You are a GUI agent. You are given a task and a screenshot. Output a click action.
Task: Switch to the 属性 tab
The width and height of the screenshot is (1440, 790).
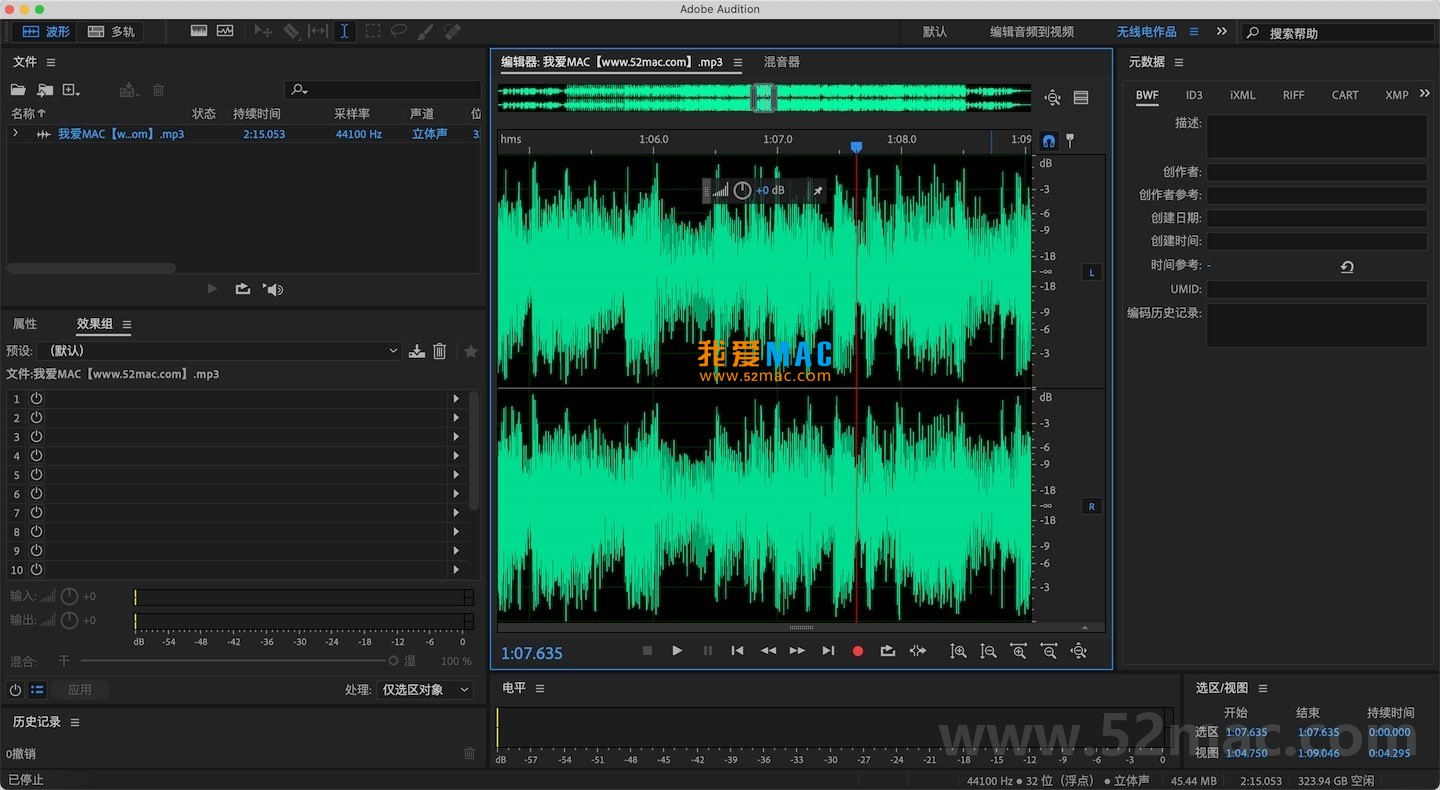point(25,324)
